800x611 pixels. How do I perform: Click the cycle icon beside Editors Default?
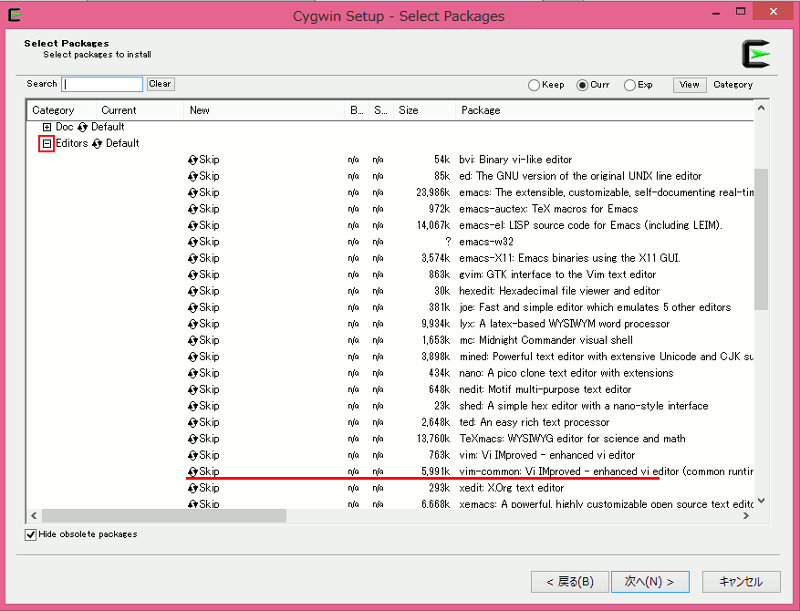pyautogui.click(x=97, y=144)
